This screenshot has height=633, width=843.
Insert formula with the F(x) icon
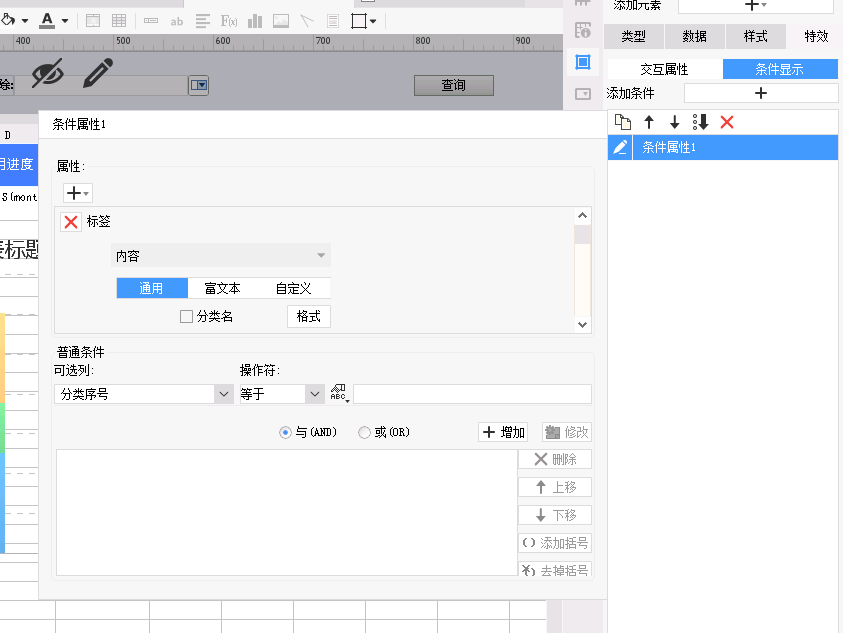228,21
